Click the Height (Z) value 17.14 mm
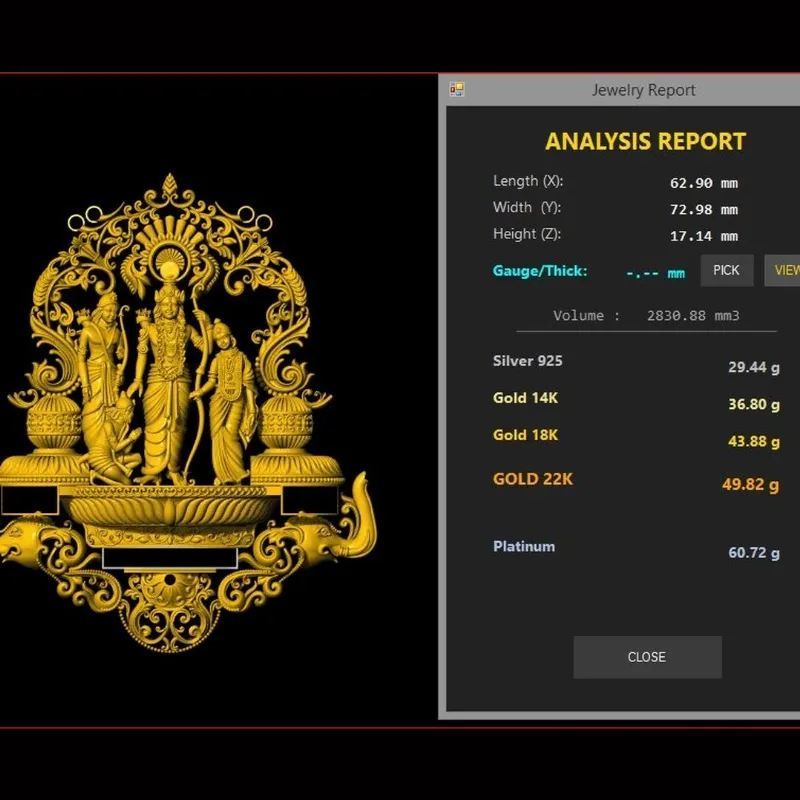This screenshot has width=800, height=800. (704, 236)
